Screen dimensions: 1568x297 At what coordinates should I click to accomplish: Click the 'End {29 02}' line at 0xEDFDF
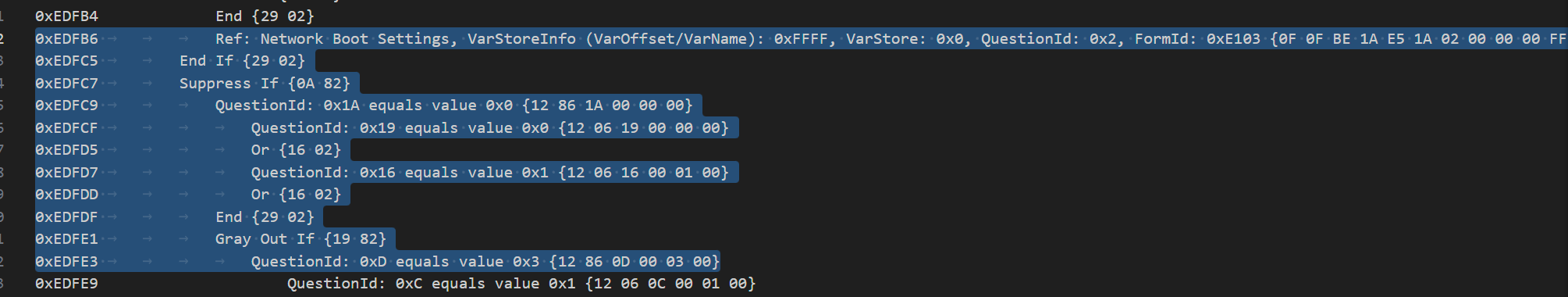pos(265,217)
